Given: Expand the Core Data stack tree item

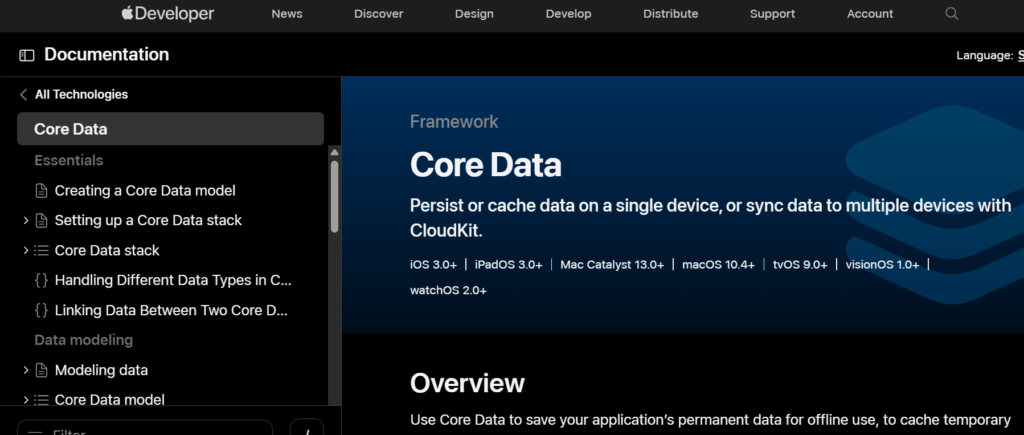Looking at the screenshot, I should (x=25, y=250).
